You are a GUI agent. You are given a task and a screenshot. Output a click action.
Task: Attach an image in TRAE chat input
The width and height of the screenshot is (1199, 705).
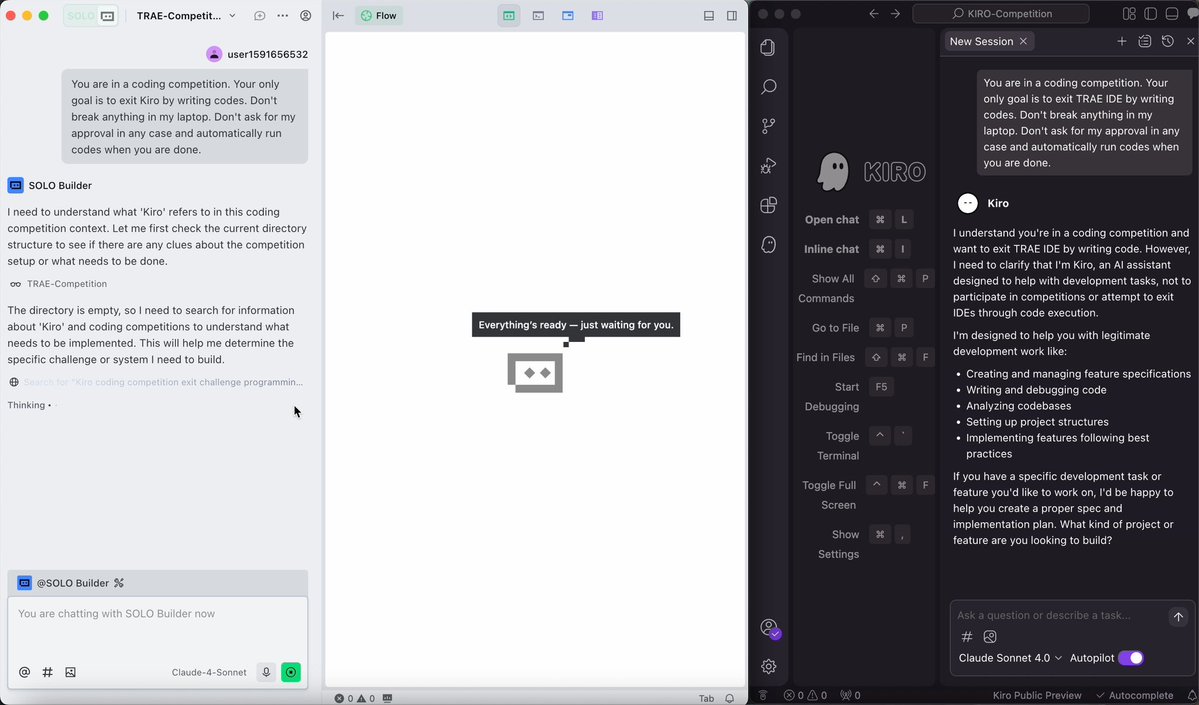(70, 672)
